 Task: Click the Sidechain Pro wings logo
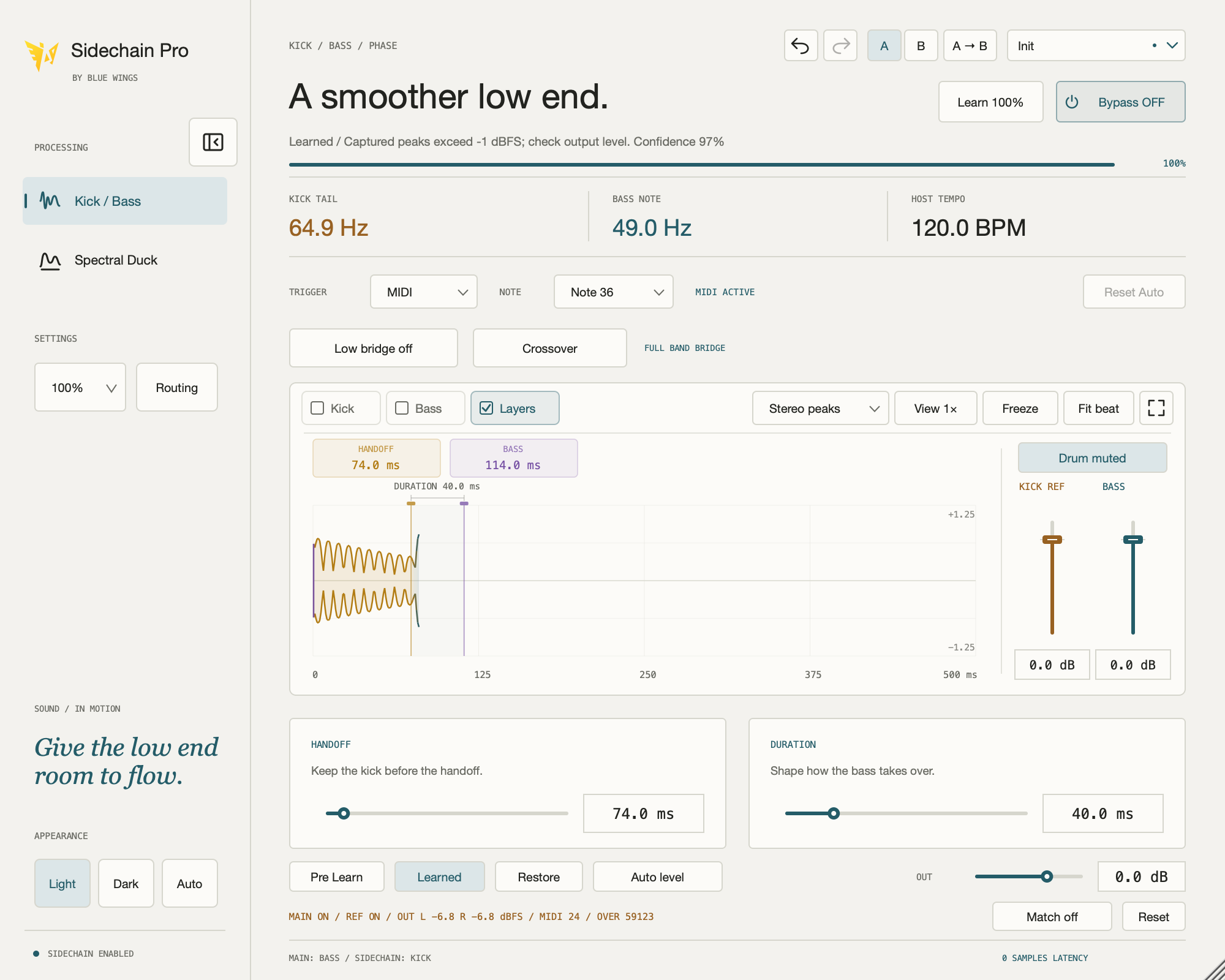(42, 55)
